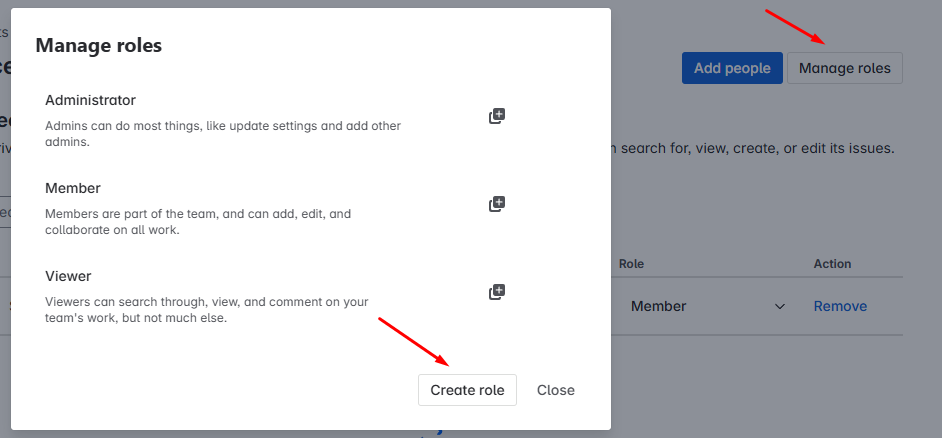
Task: Click the Viewer role description text
Action: (x=207, y=310)
